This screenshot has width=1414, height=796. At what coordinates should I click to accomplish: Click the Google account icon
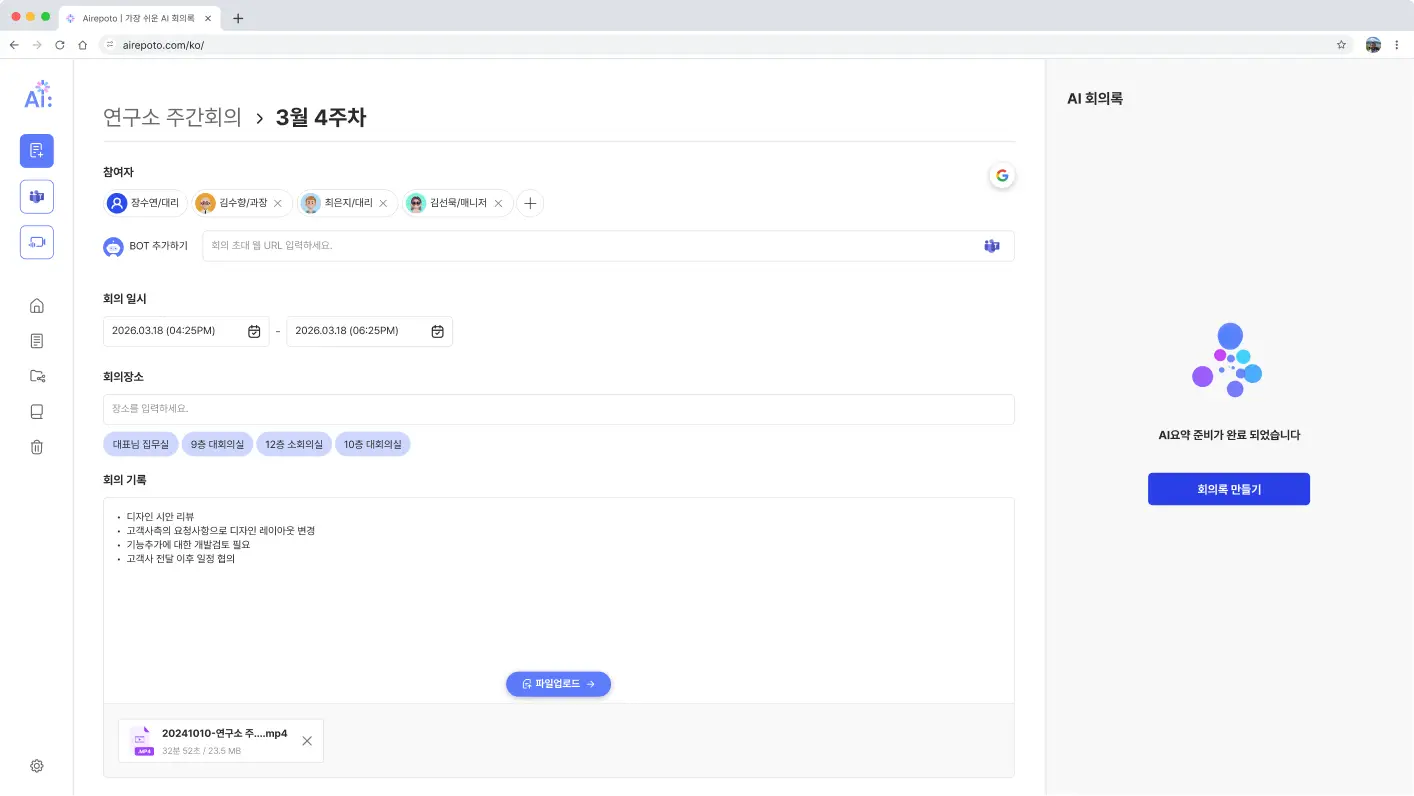[x=1001, y=176]
